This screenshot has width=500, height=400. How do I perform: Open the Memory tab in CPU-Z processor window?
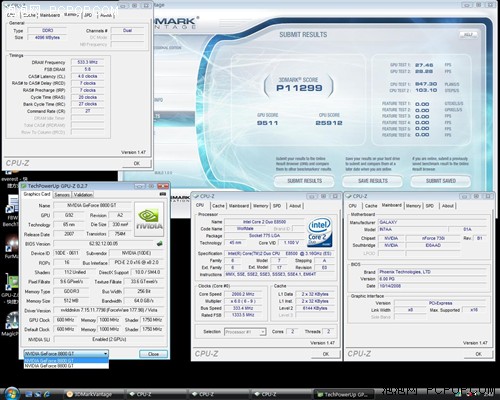(x=261, y=206)
